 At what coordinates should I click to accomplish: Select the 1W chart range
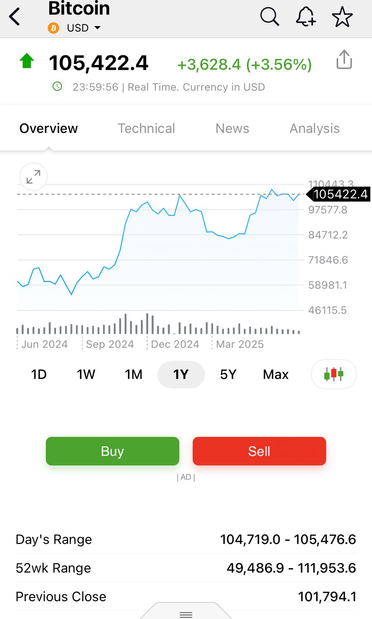click(x=86, y=374)
